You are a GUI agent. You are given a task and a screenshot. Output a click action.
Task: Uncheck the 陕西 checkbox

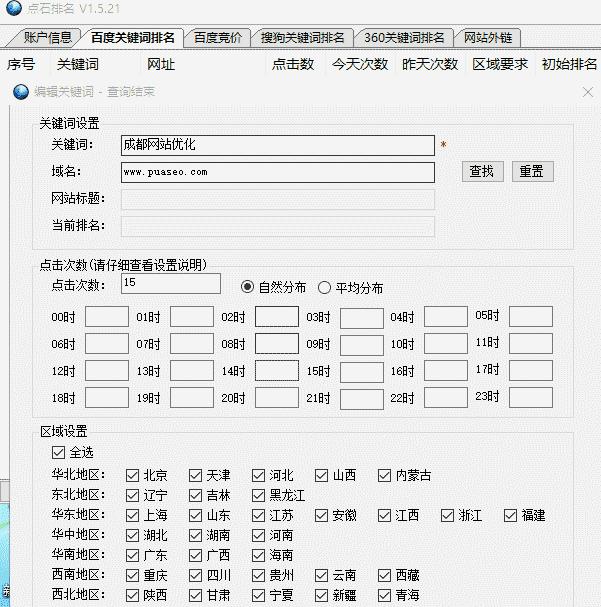tap(132, 595)
